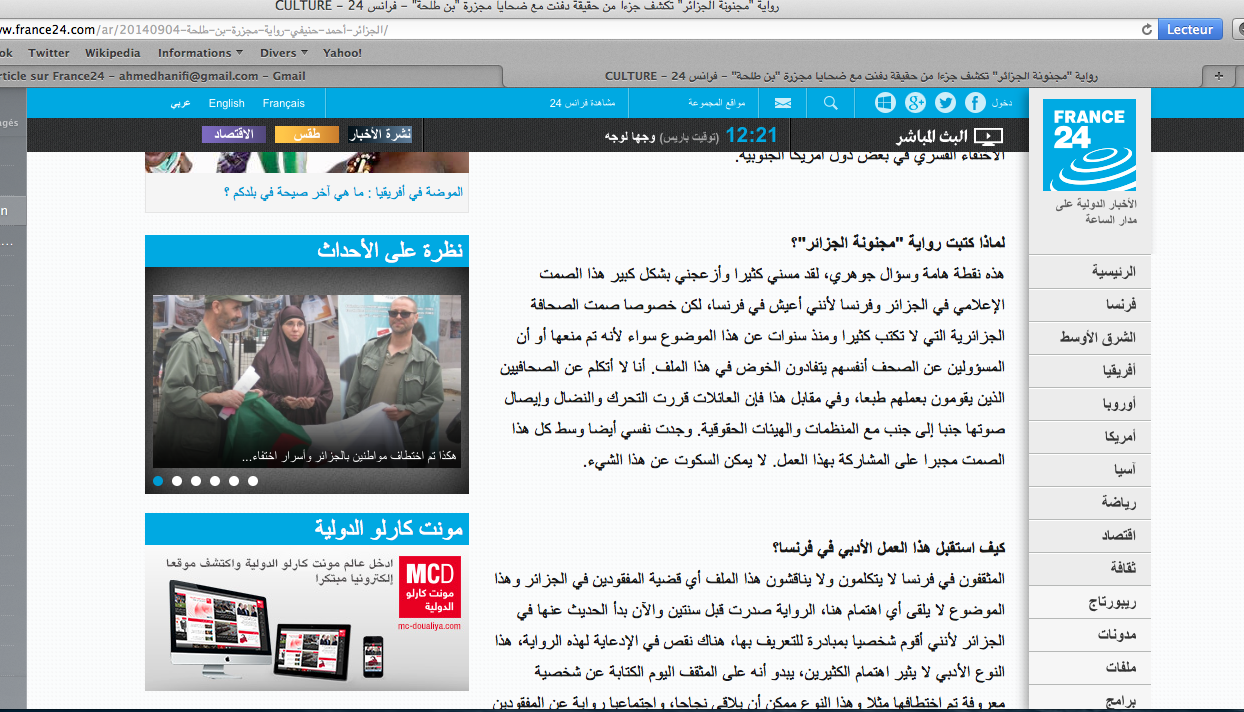Click the France 24 logo
The height and width of the screenshot is (712, 1244).
pyautogui.click(x=1089, y=145)
